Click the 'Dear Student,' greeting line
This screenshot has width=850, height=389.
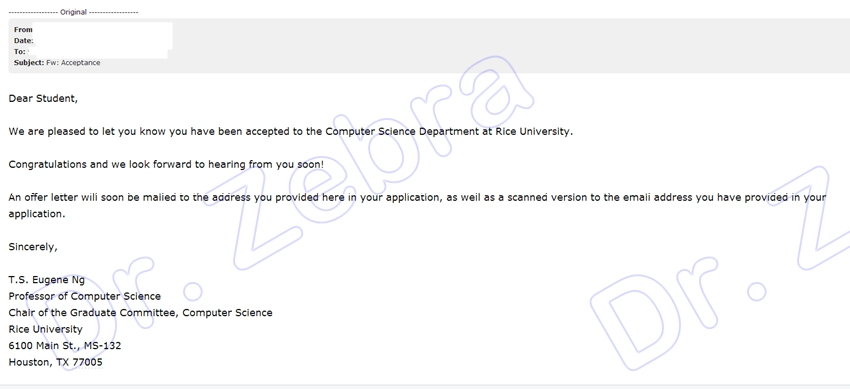pyautogui.click(x=43, y=99)
